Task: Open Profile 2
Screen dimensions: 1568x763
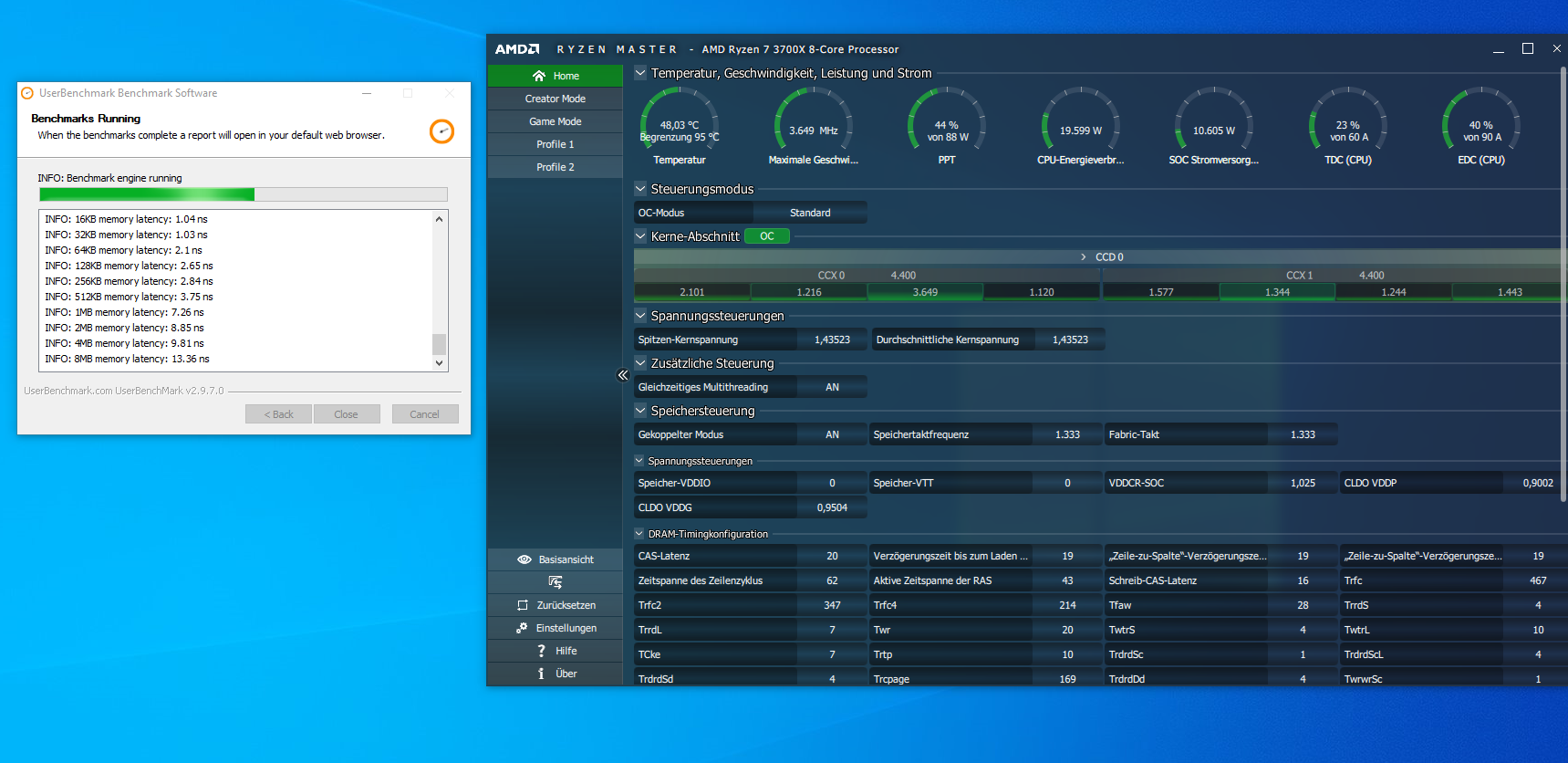Action: [556, 167]
